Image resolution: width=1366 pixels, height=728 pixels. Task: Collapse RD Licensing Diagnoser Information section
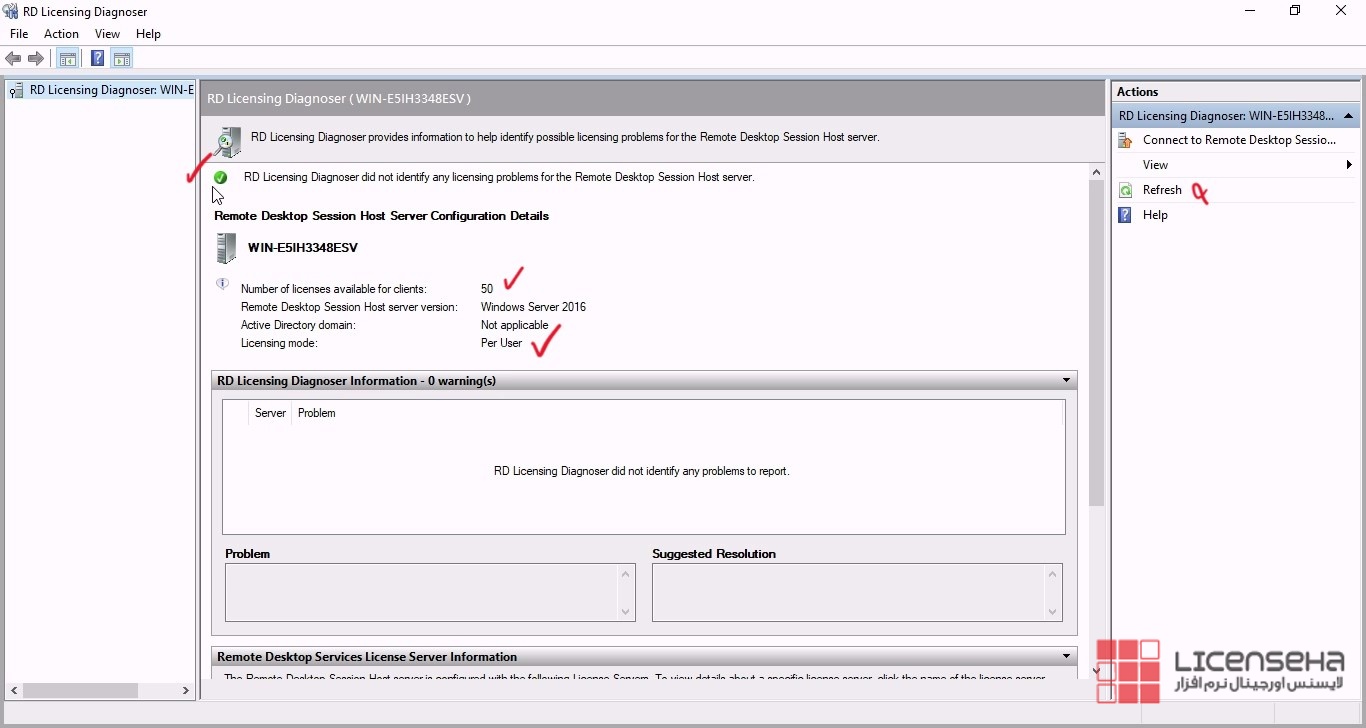click(x=1067, y=381)
